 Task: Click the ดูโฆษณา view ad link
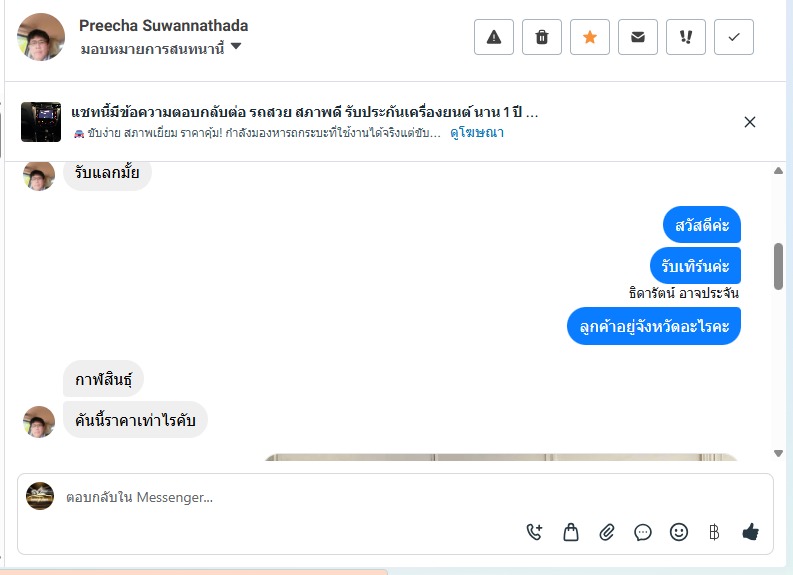coord(477,132)
